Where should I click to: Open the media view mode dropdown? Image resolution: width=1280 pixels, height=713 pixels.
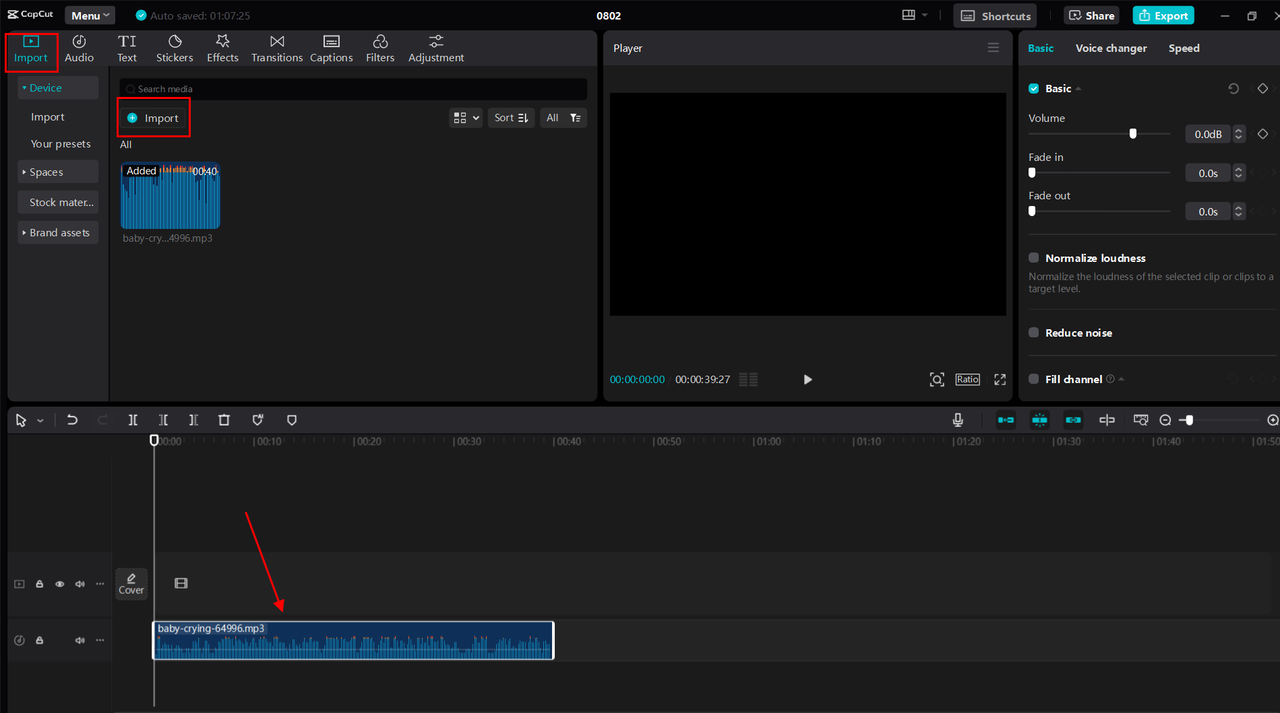466,118
